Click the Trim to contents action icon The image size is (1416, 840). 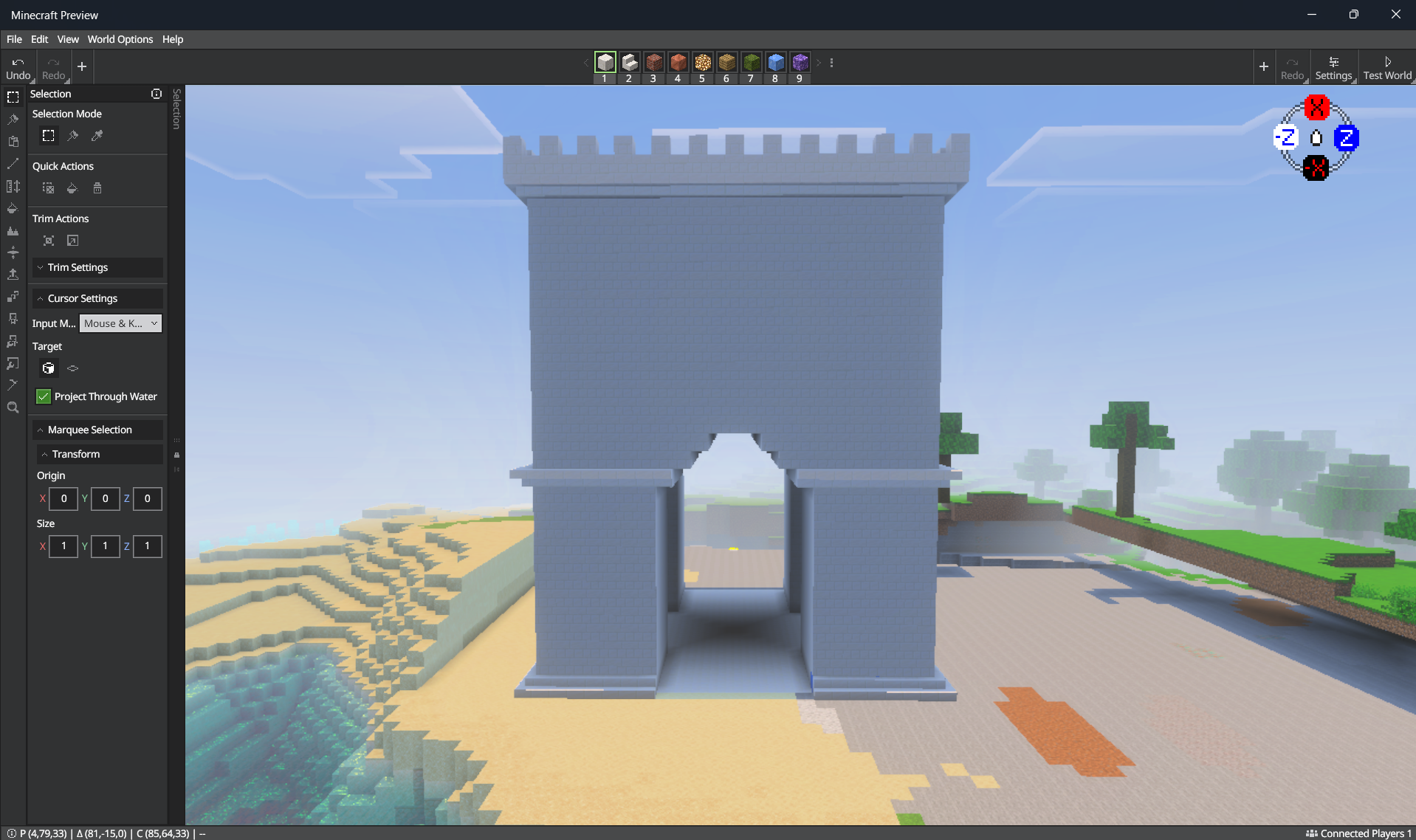[x=48, y=241]
